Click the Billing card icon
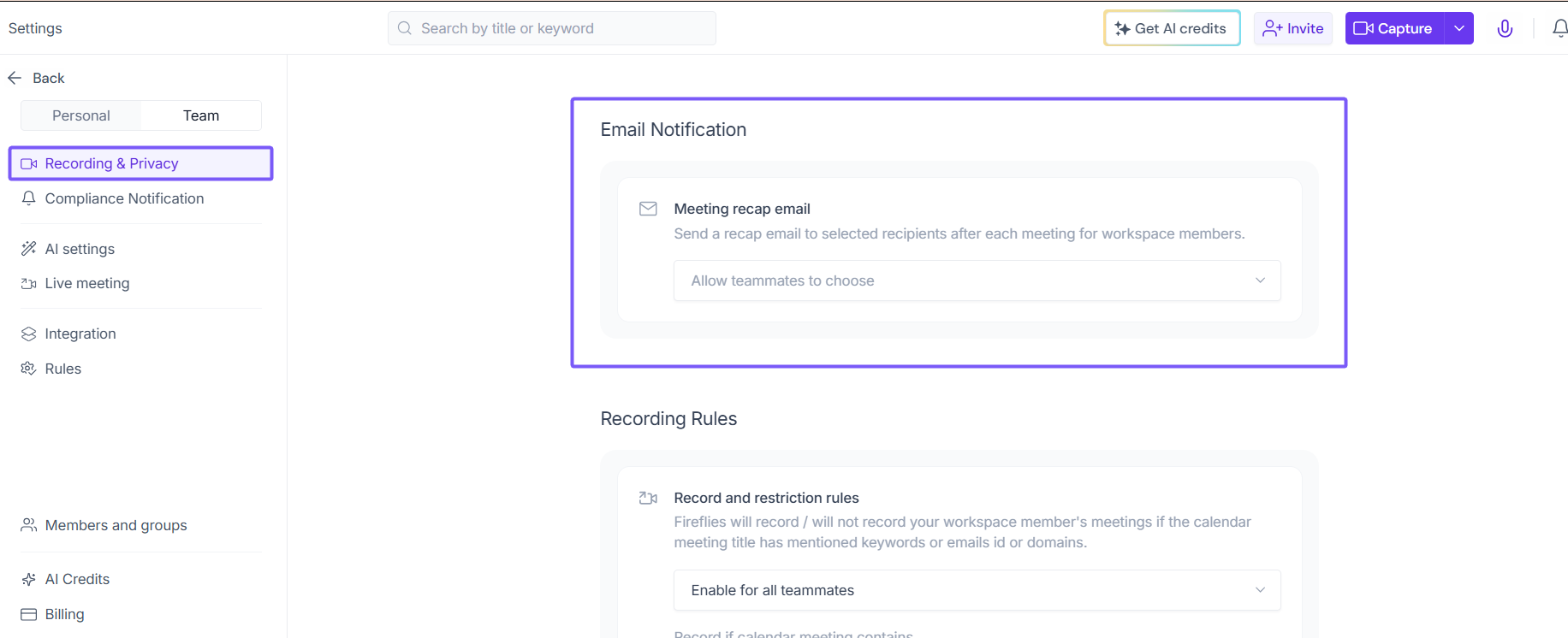Viewport: 1568px width, 638px height. point(28,614)
